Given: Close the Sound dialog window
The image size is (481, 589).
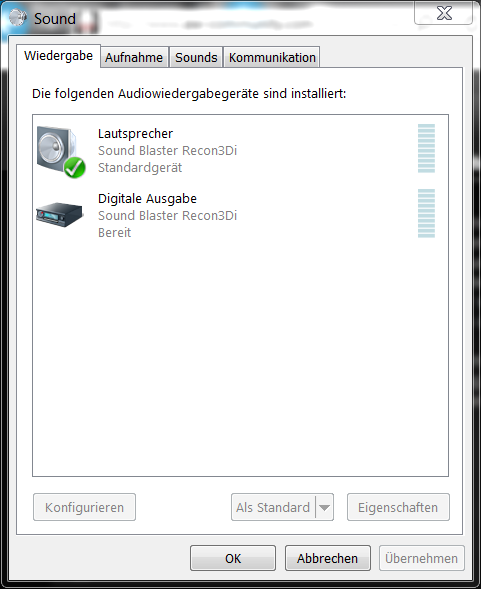Looking at the screenshot, I should click(x=443, y=14).
